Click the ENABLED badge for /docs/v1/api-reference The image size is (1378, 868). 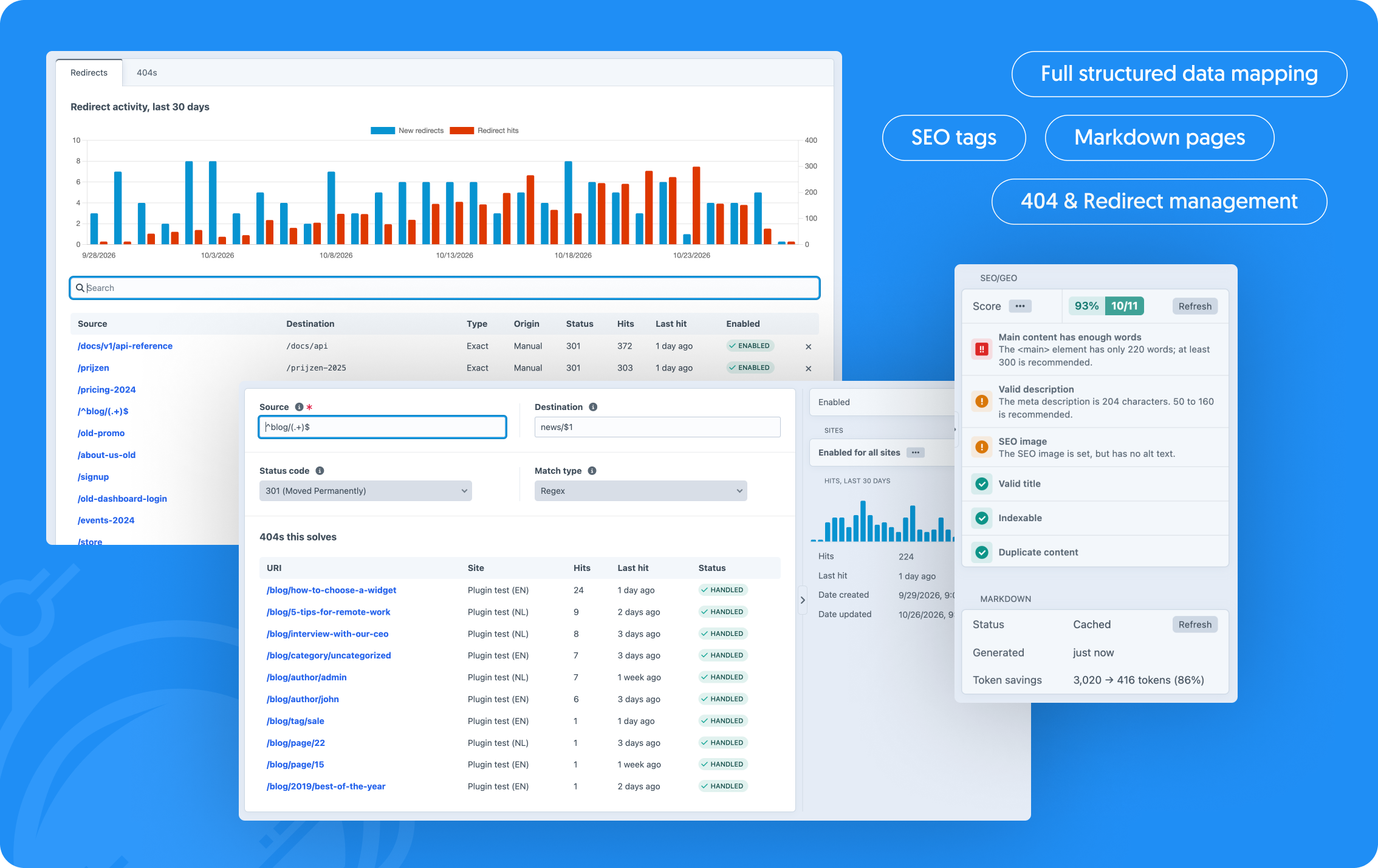[x=750, y=346]
